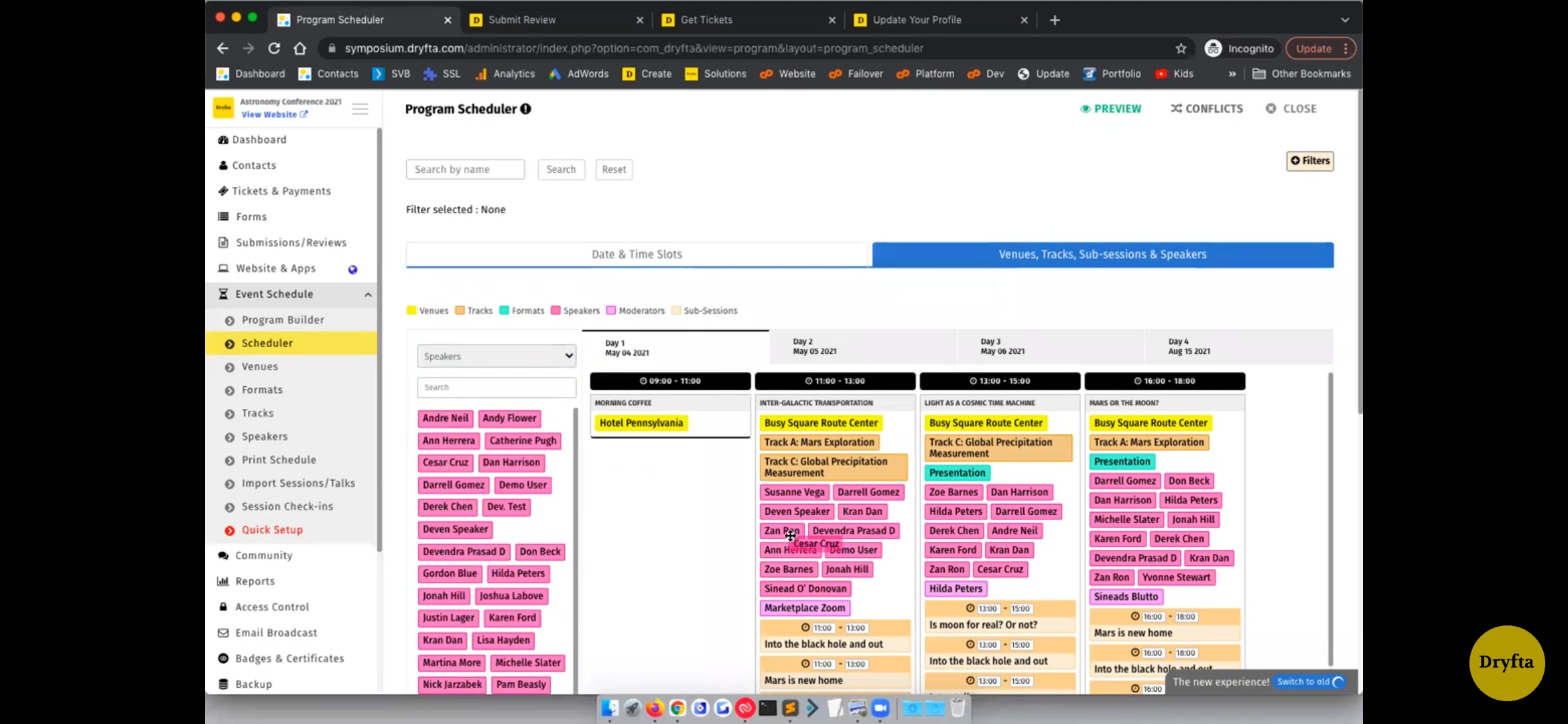Click the 09:00 - 11:00 time slot header
The height and width of the screenshot is (724, 1568).
pyautogui.click(x=670, y=381)
